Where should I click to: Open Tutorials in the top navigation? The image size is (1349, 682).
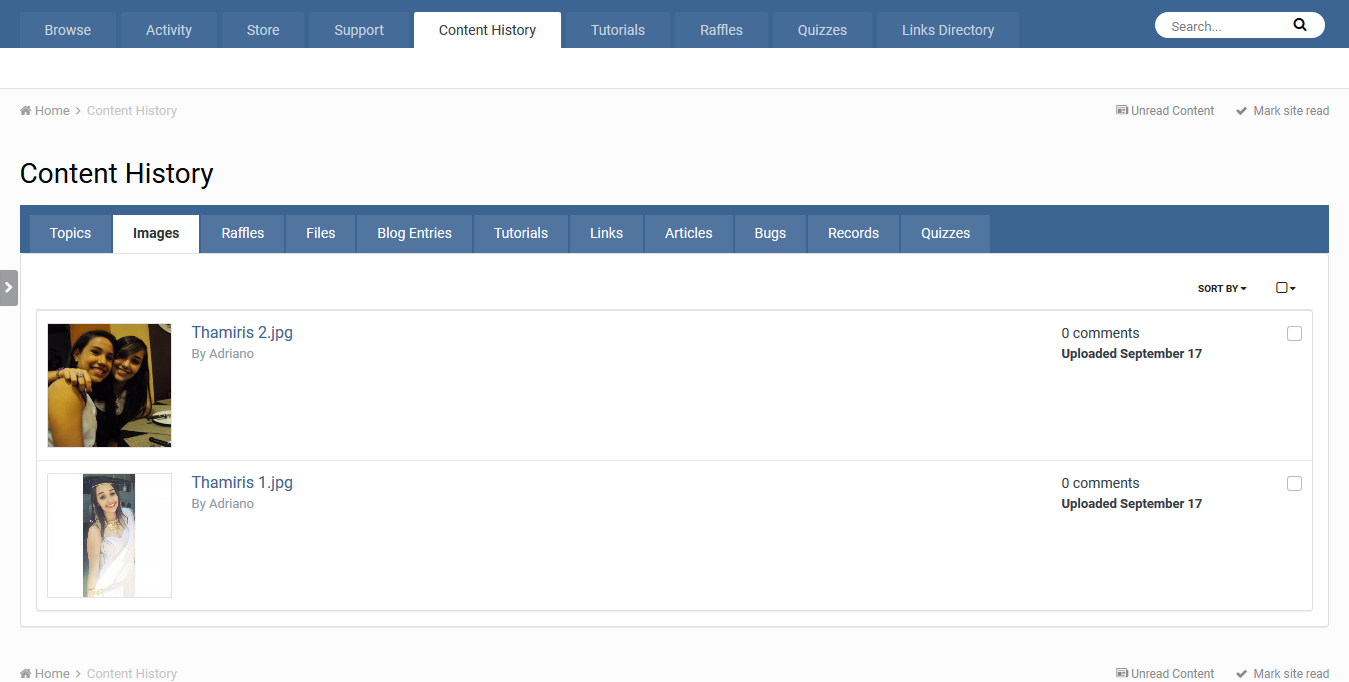point(618,30)
